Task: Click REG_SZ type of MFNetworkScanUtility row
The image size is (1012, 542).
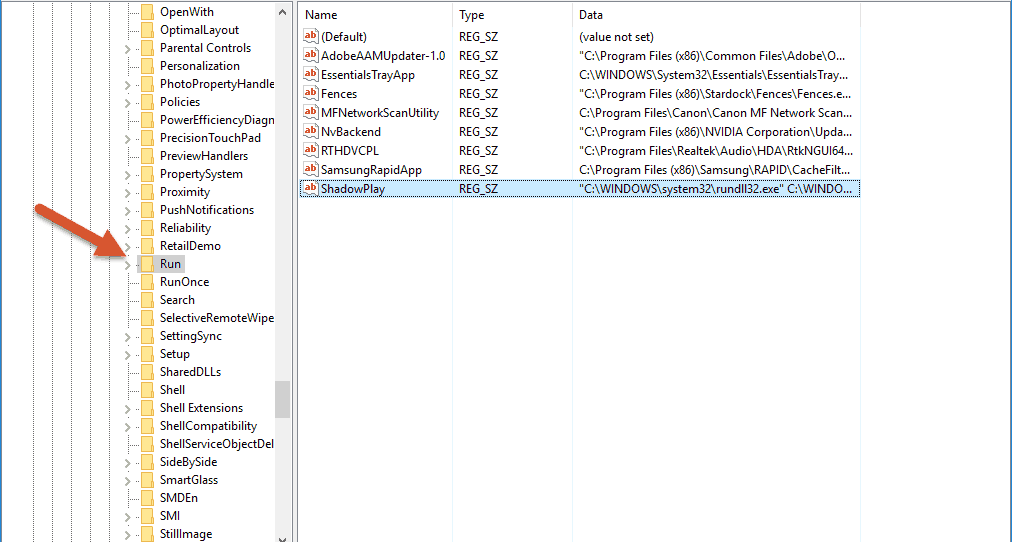Action: [x=478, y=113]
